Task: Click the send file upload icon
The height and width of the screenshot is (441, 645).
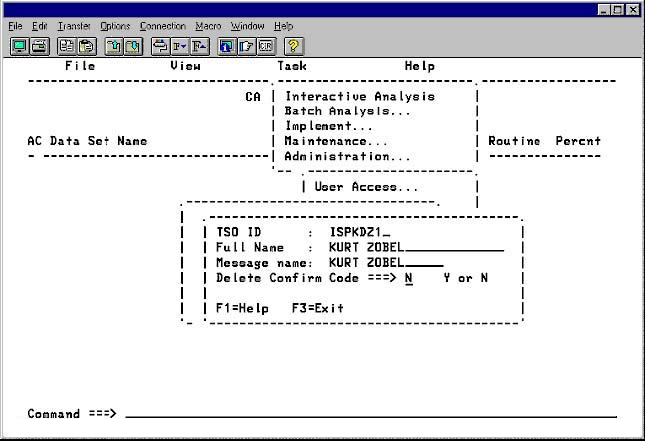Action: (114, 46)
